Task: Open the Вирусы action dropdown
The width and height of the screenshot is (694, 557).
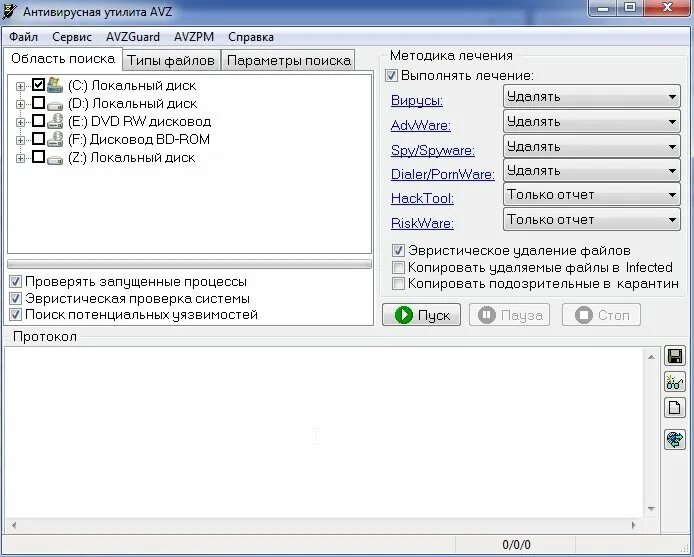Action: tap(592, 97)
